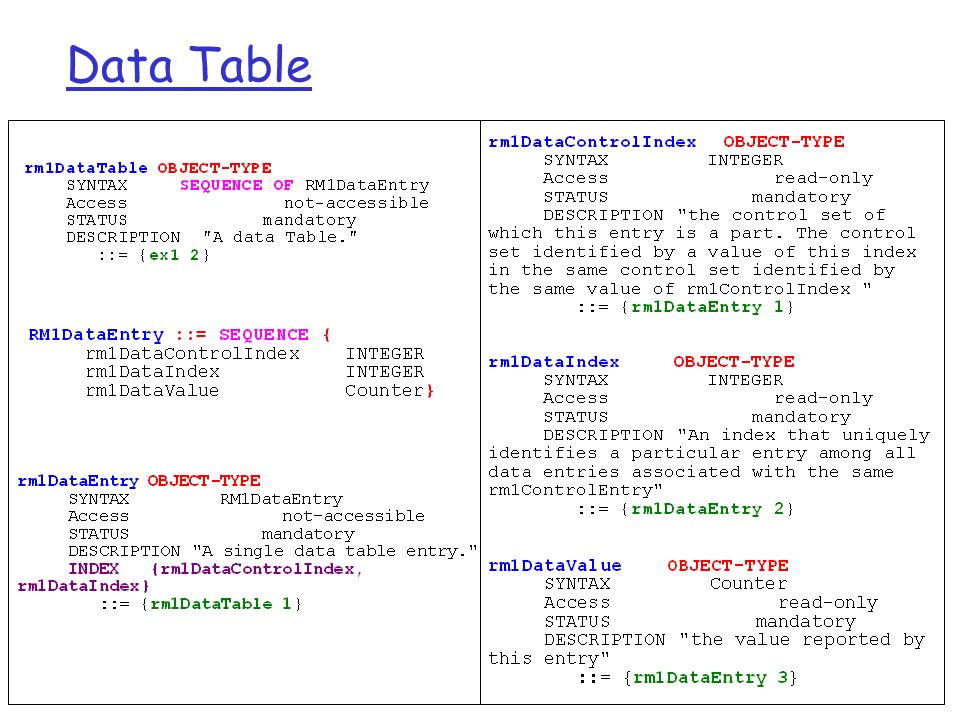960x720 pixels.
Task: Click '"A single data table entry."' description
Action: (x=335, y=551)
